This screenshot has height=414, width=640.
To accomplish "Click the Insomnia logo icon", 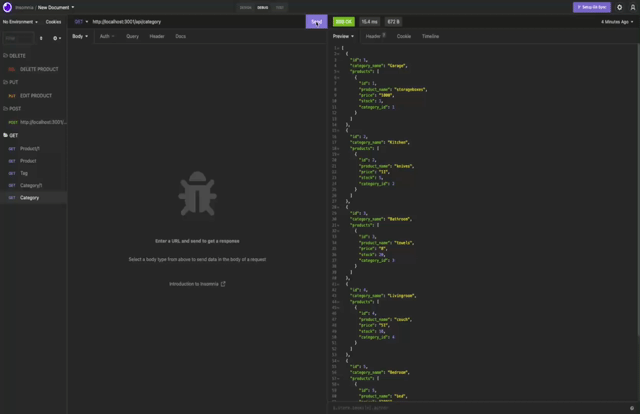I will tap(7, 7).
